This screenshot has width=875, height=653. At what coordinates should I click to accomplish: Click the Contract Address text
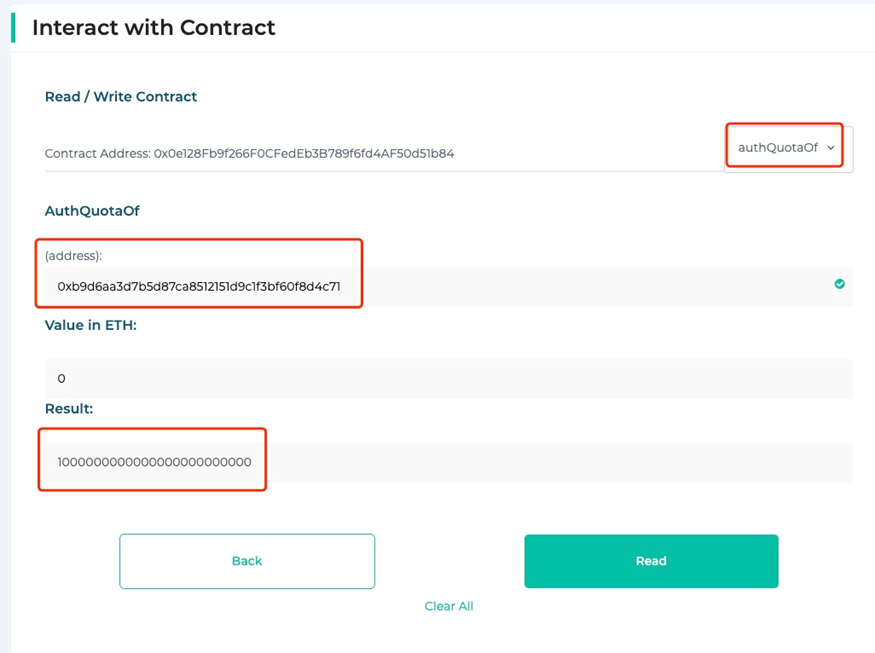click(249, 153)
